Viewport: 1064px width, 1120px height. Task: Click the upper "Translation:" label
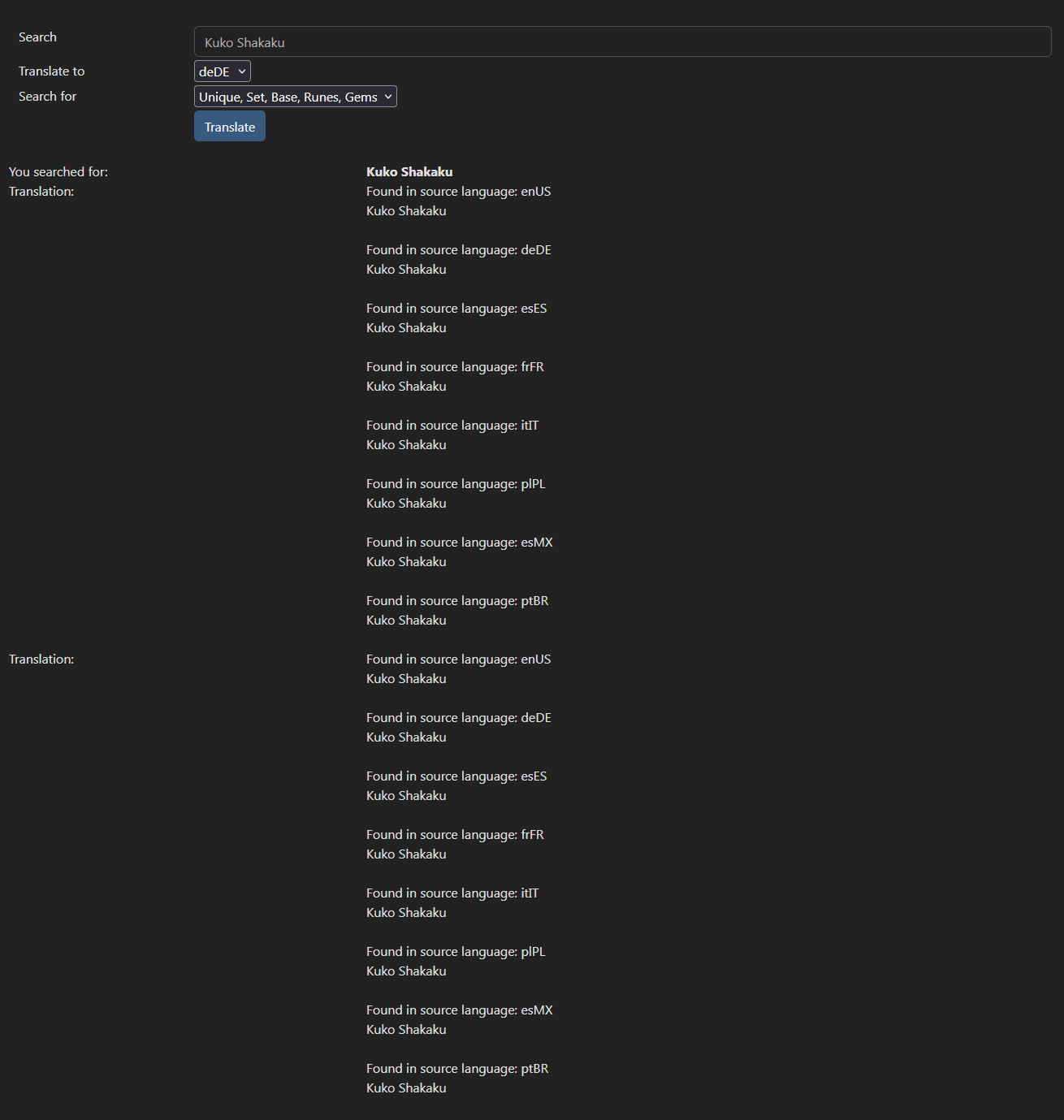point(41,192)
